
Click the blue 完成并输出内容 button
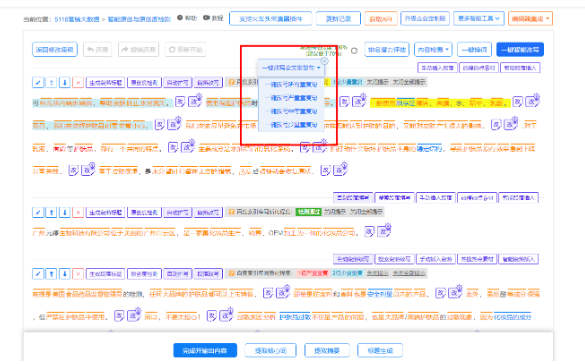pyautogui.click(x=205, y=350)
